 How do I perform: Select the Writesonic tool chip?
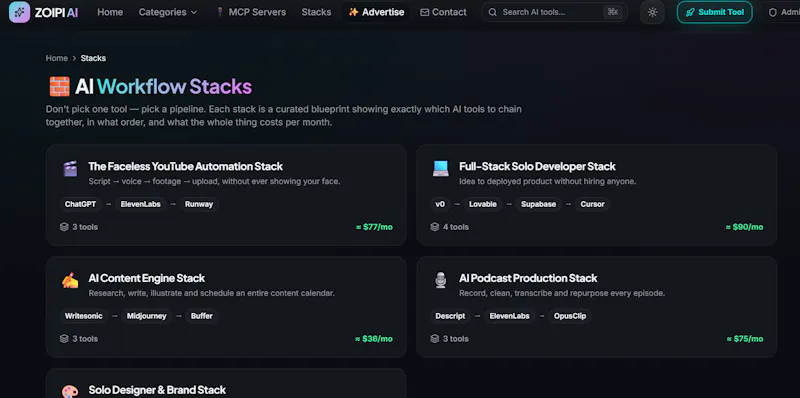[84, 316]
